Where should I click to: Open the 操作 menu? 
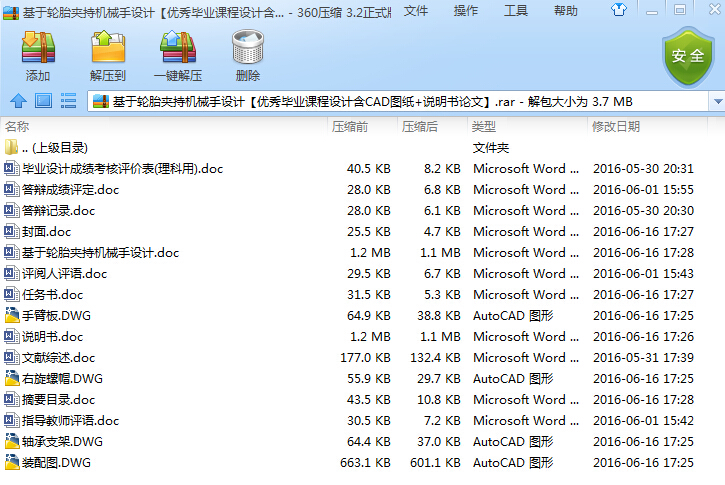[x=466, y=11]
